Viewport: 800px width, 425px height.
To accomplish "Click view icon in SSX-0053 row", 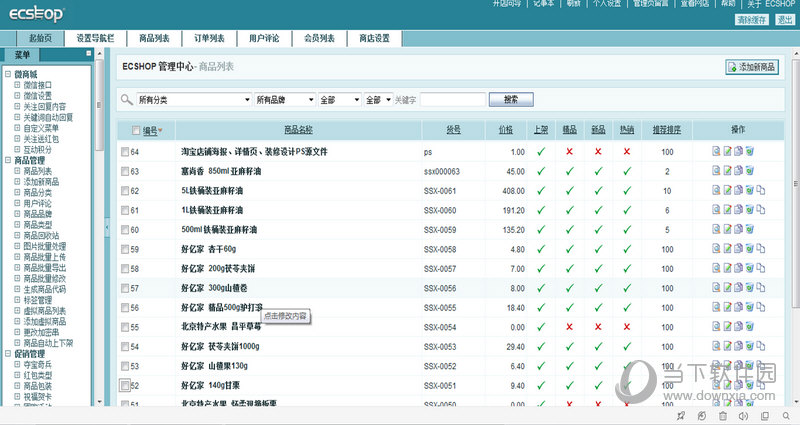I will (716, 346).
